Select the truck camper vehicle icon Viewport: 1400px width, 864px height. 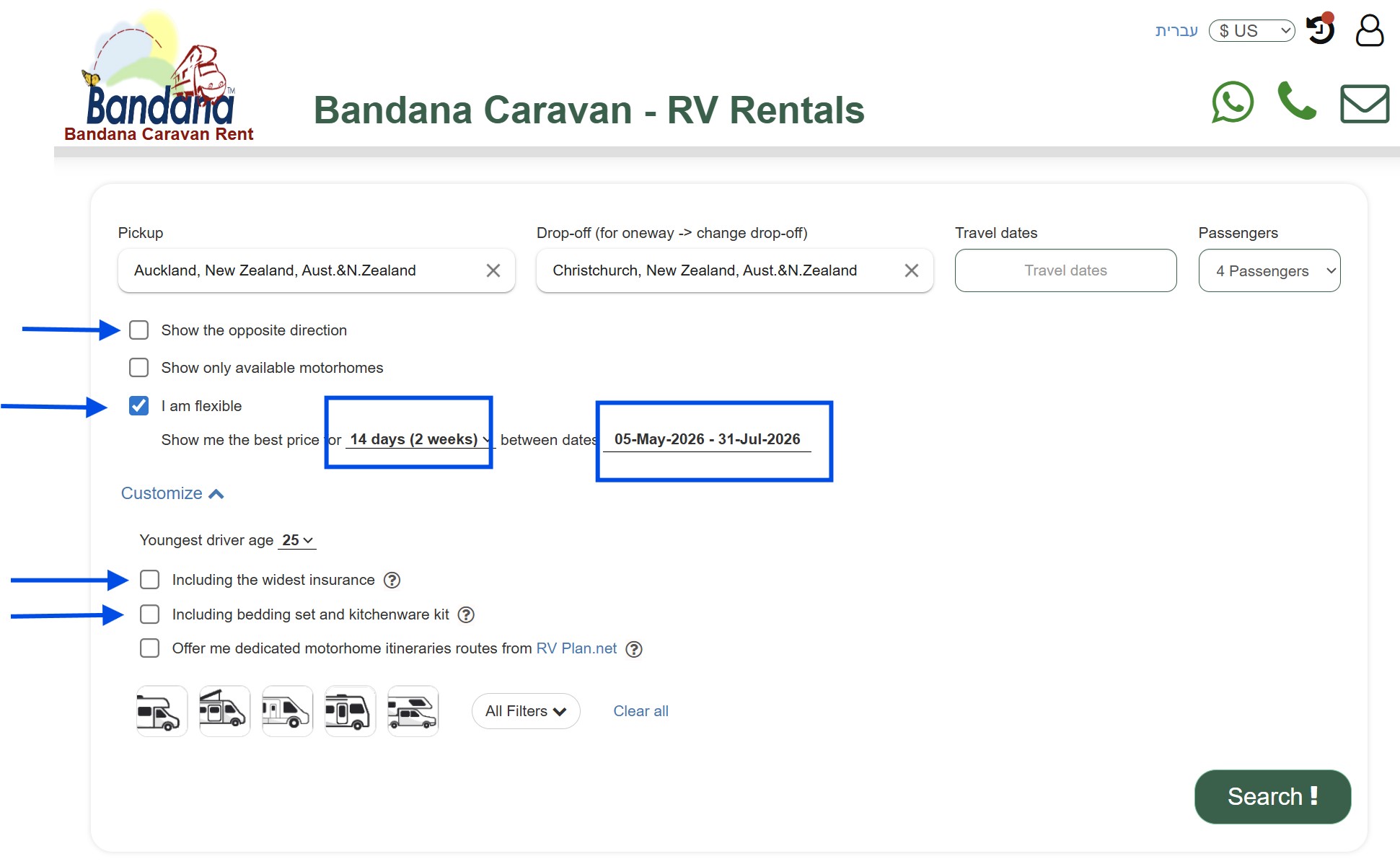413,710
